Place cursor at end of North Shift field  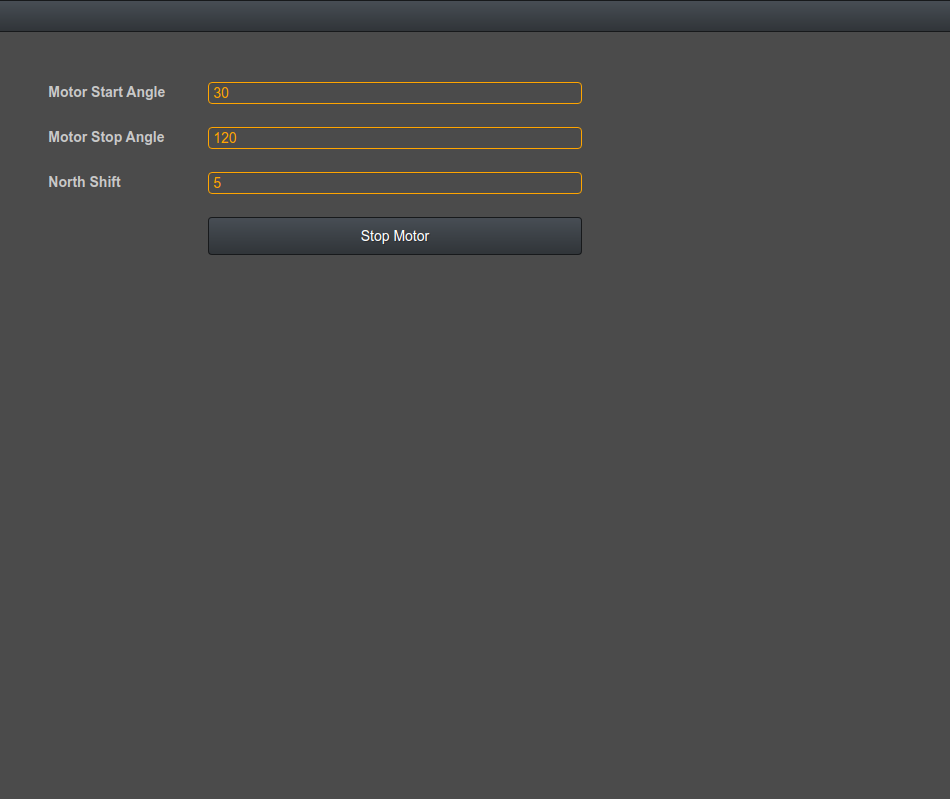tap(570, 183)
